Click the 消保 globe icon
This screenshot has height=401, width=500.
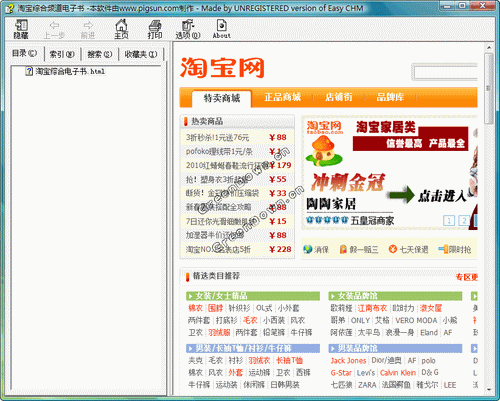(308, 249)
